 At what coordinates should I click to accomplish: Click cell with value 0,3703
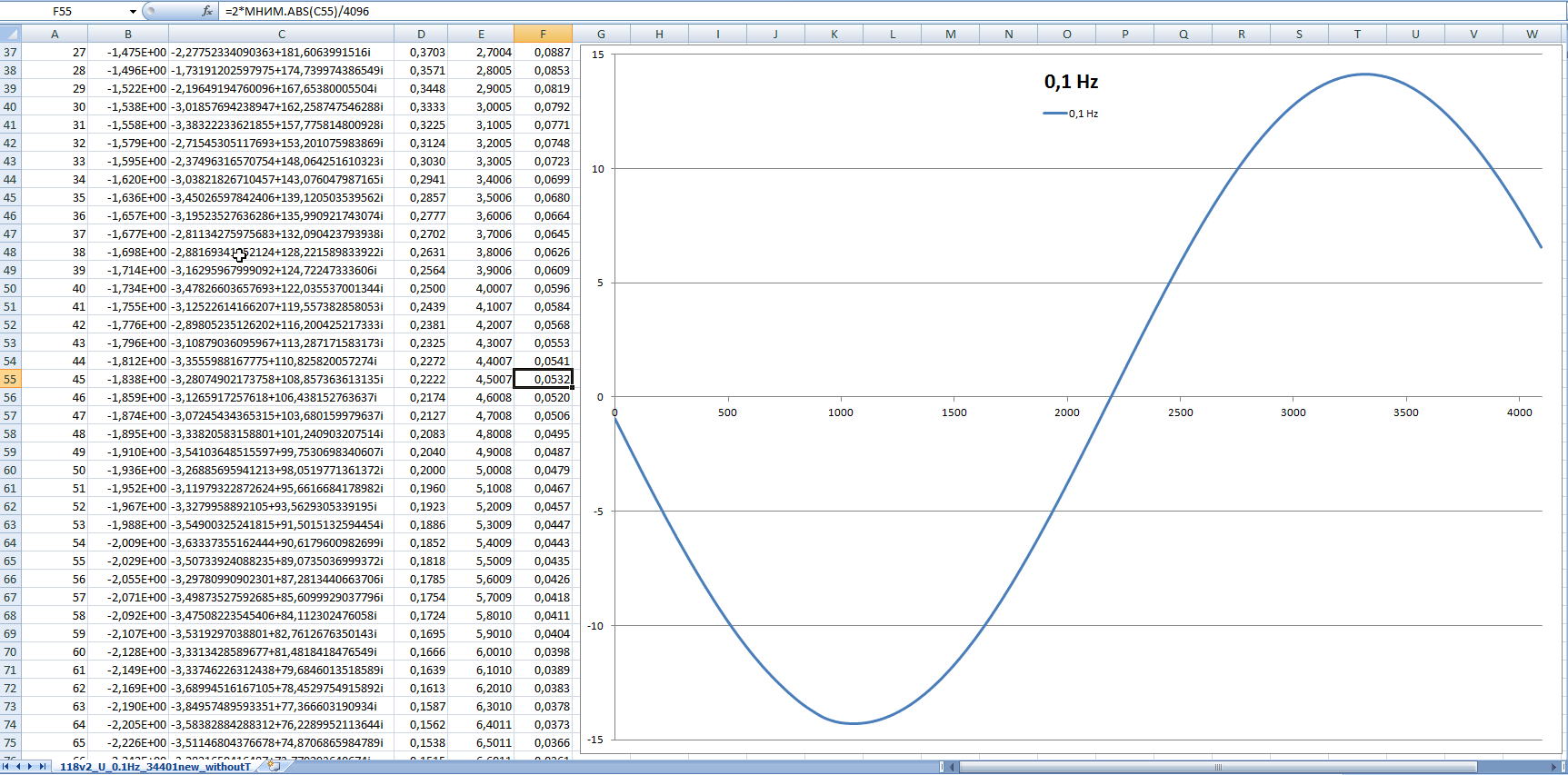pyautogui.click(x=421, y=52)
